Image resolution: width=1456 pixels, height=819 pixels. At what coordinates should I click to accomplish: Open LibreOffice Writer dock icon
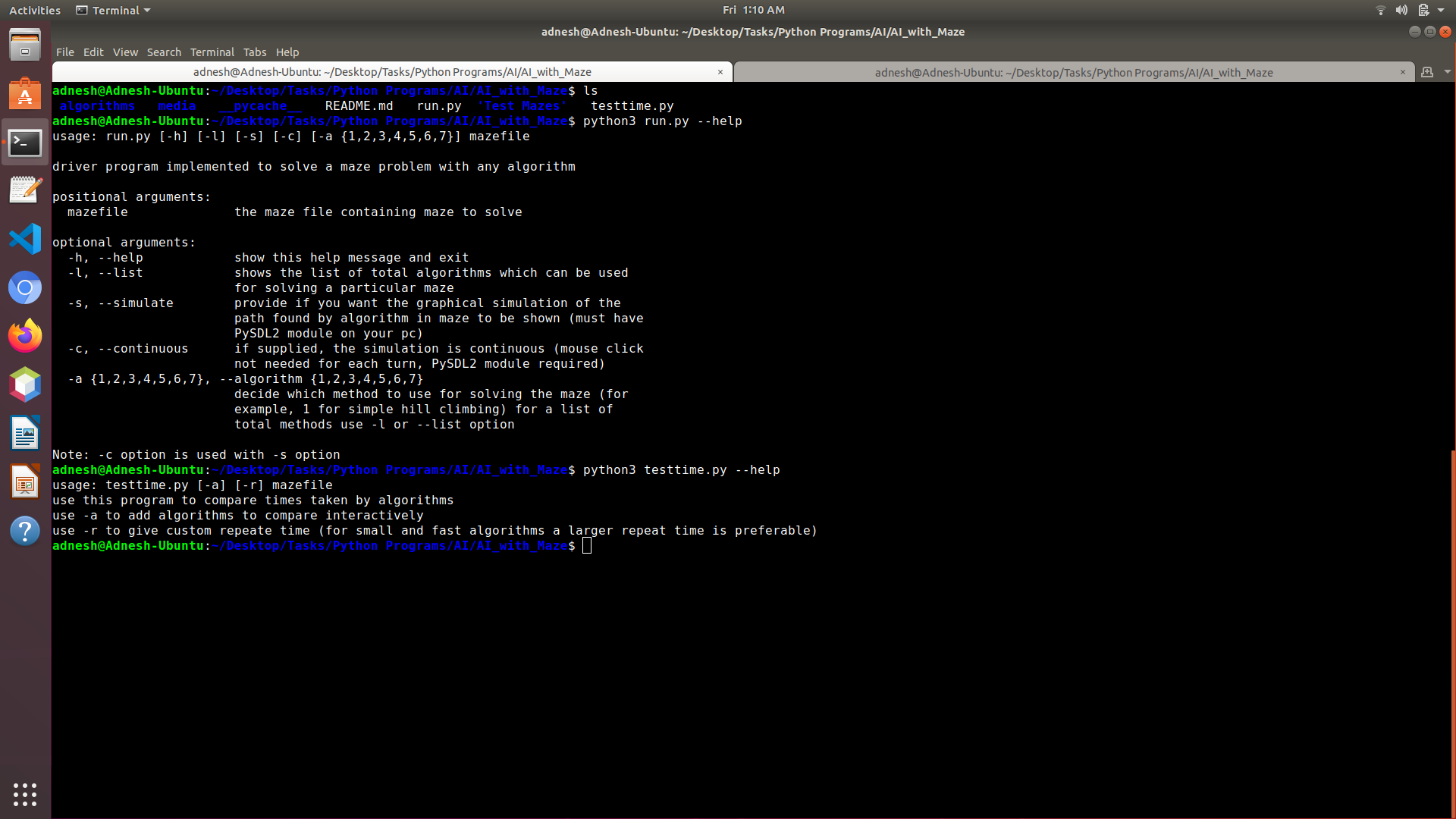(25, 434)
